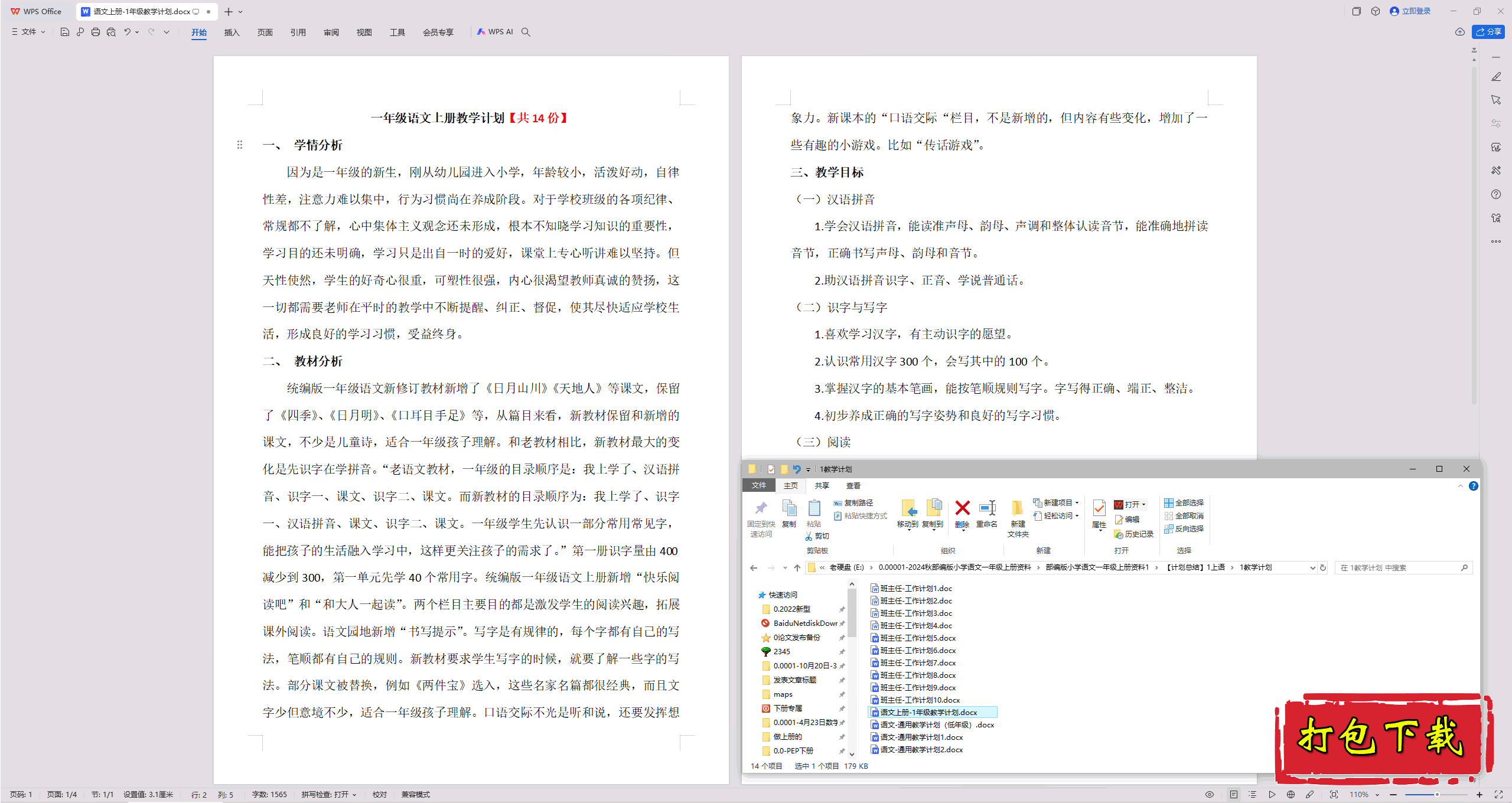
Task: Click the Explorer up-one-level arrow
Action: pyautogui.click(x=797, y=568)
